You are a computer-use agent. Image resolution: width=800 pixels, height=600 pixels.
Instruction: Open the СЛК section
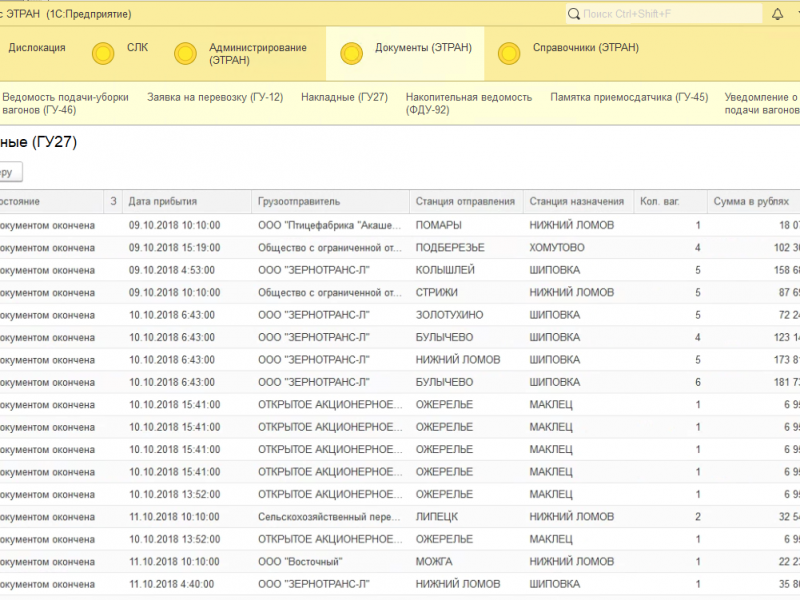[x=137, y=47]
